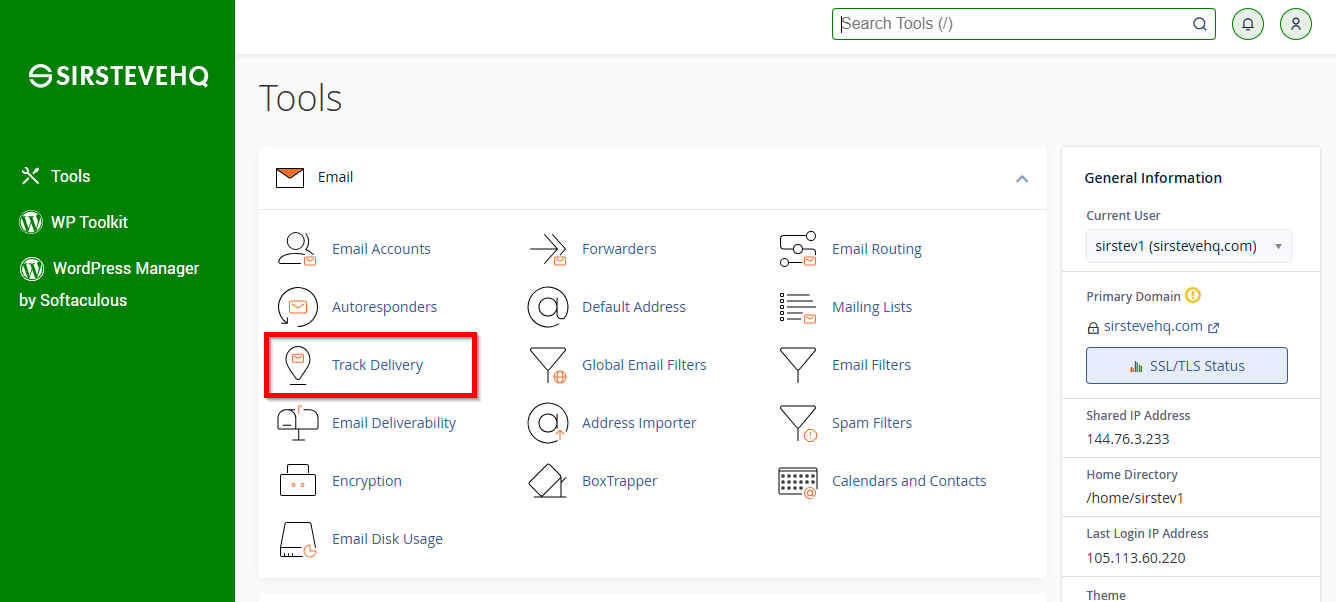Click the Last Login IP 105.113.60.220
The height and width of the screenshot is (602, 1336).
pos(1136,558)
